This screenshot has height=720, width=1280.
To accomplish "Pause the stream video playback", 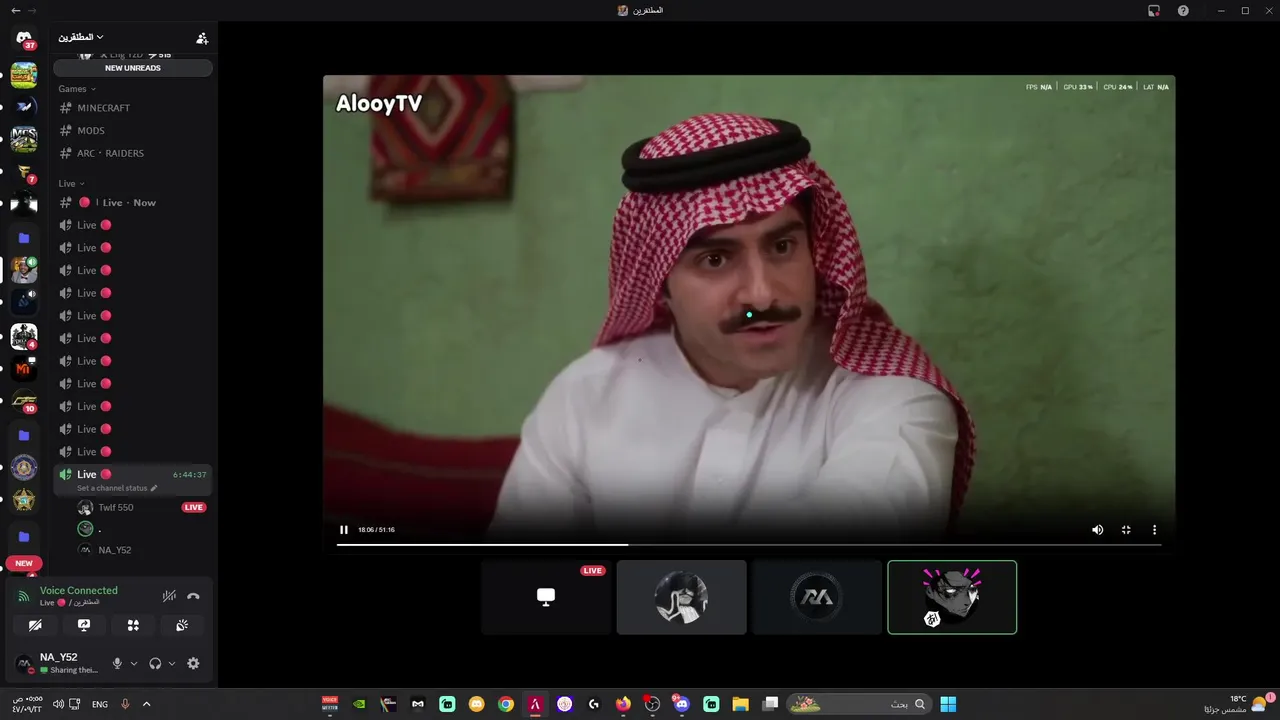I will click(x=344, y=530).
